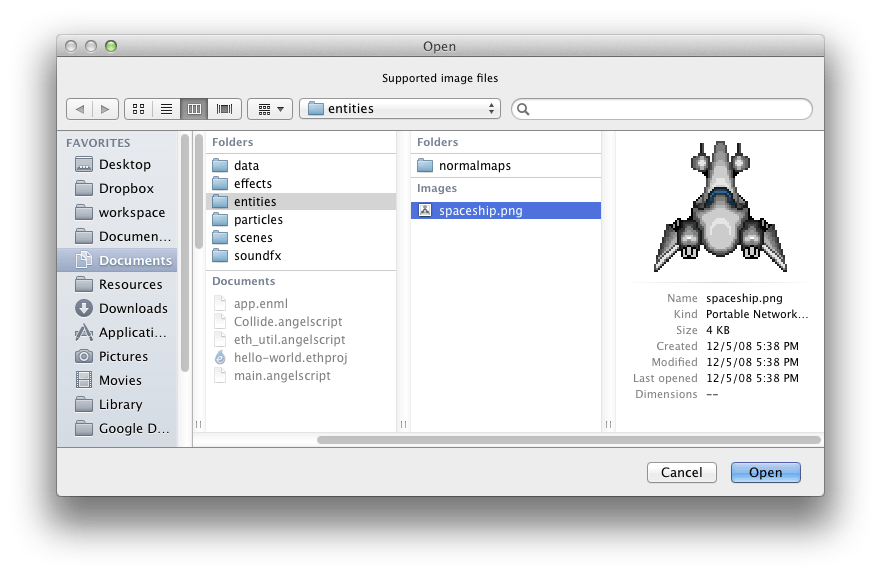Click the horizontal scrollbar at bottom
This screenshot has width=881, height=575.
tap(568, 439)
